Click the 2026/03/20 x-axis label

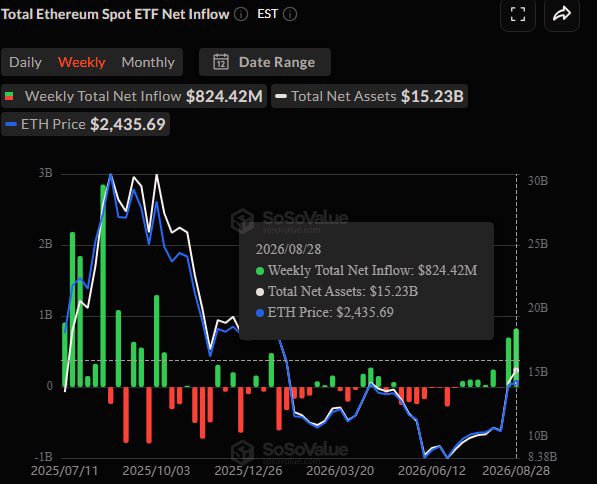click(x=340, y=471)
